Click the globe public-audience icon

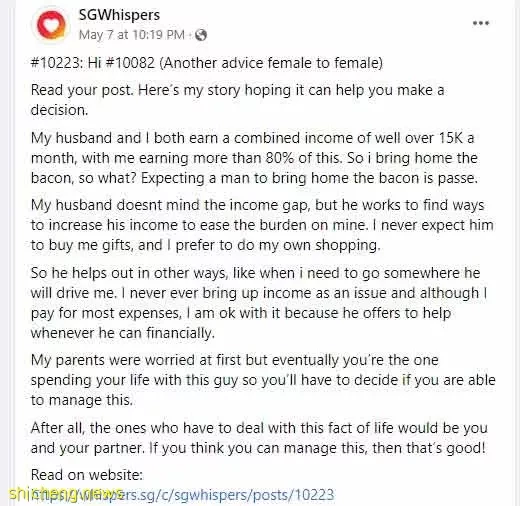click(201, 35)
